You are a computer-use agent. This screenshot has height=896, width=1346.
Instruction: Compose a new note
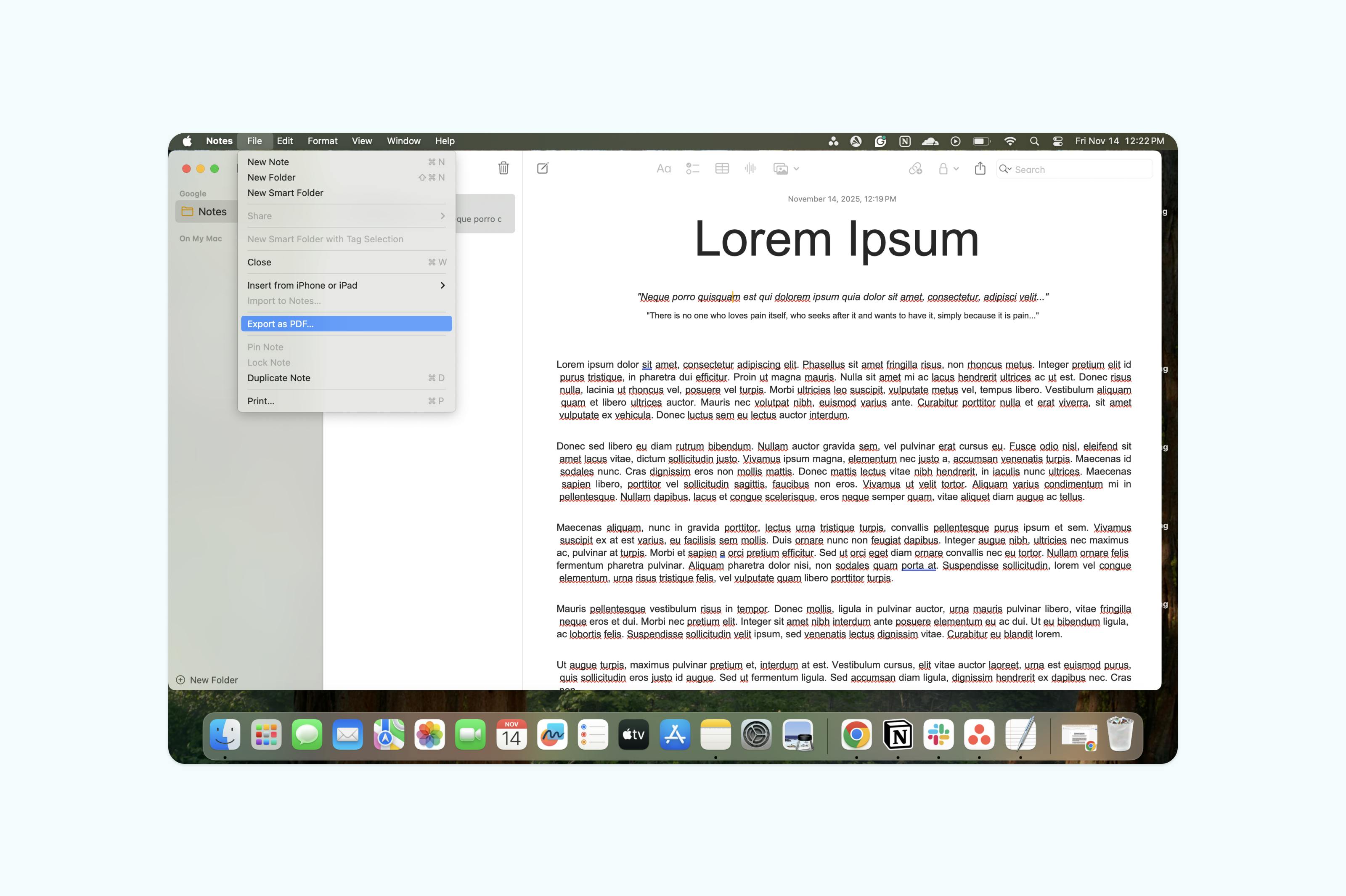(542, 168)
